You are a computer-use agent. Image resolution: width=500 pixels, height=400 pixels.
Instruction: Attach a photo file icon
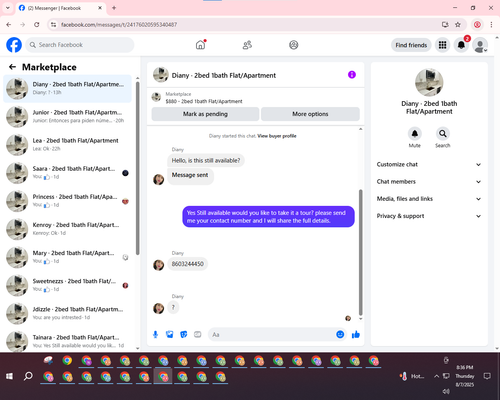coord(170,334)
